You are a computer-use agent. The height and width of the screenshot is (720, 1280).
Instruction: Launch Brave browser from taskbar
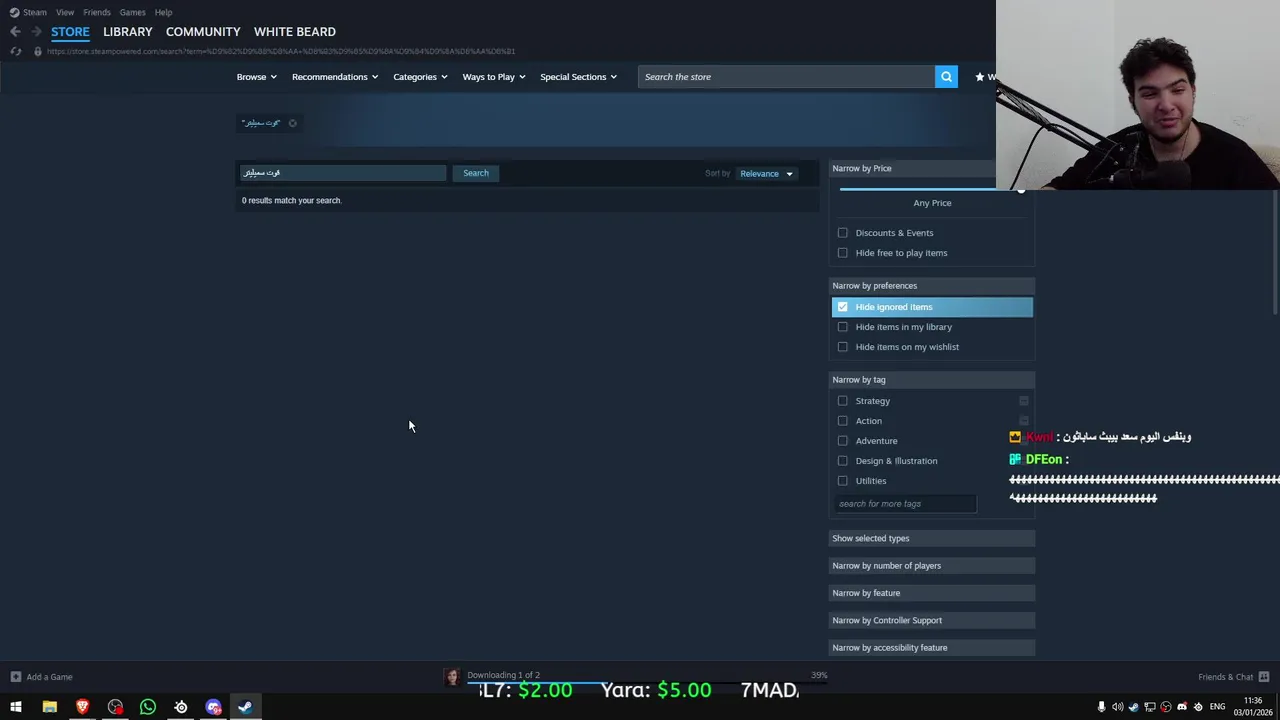tap(82, 707)
